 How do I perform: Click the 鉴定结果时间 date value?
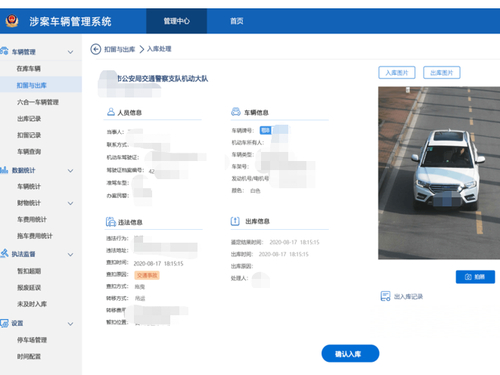(x=294, y=242)
